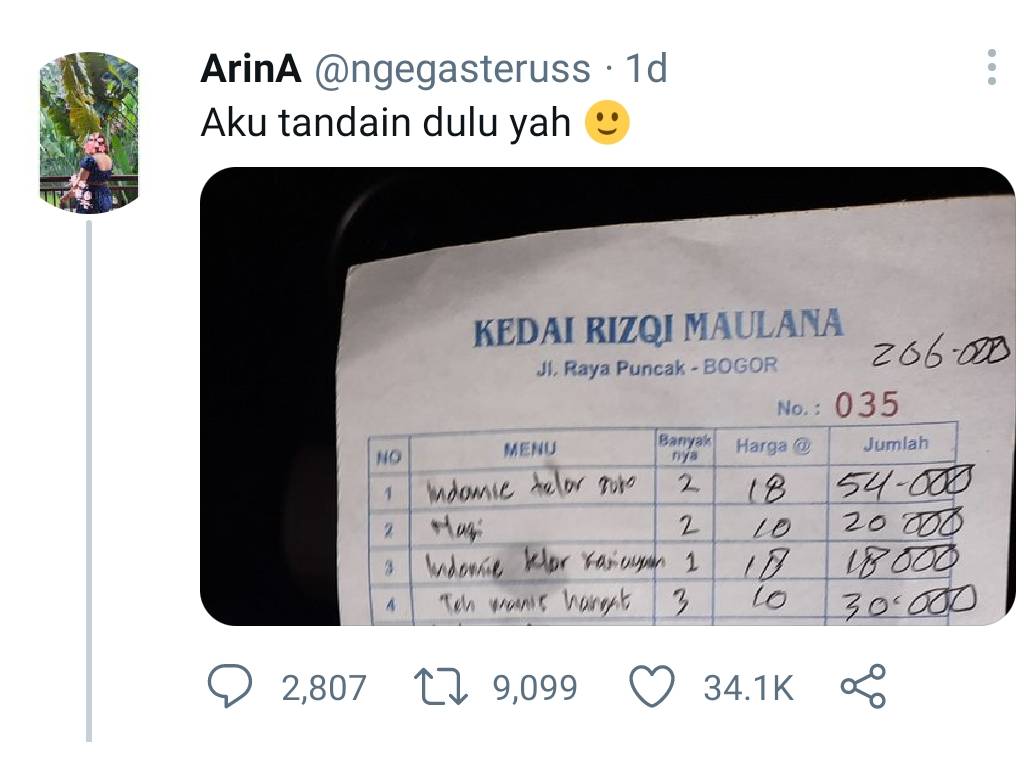The image size is (1024, 768).
Task: Tap the share icon
Action: click(863, 686)
